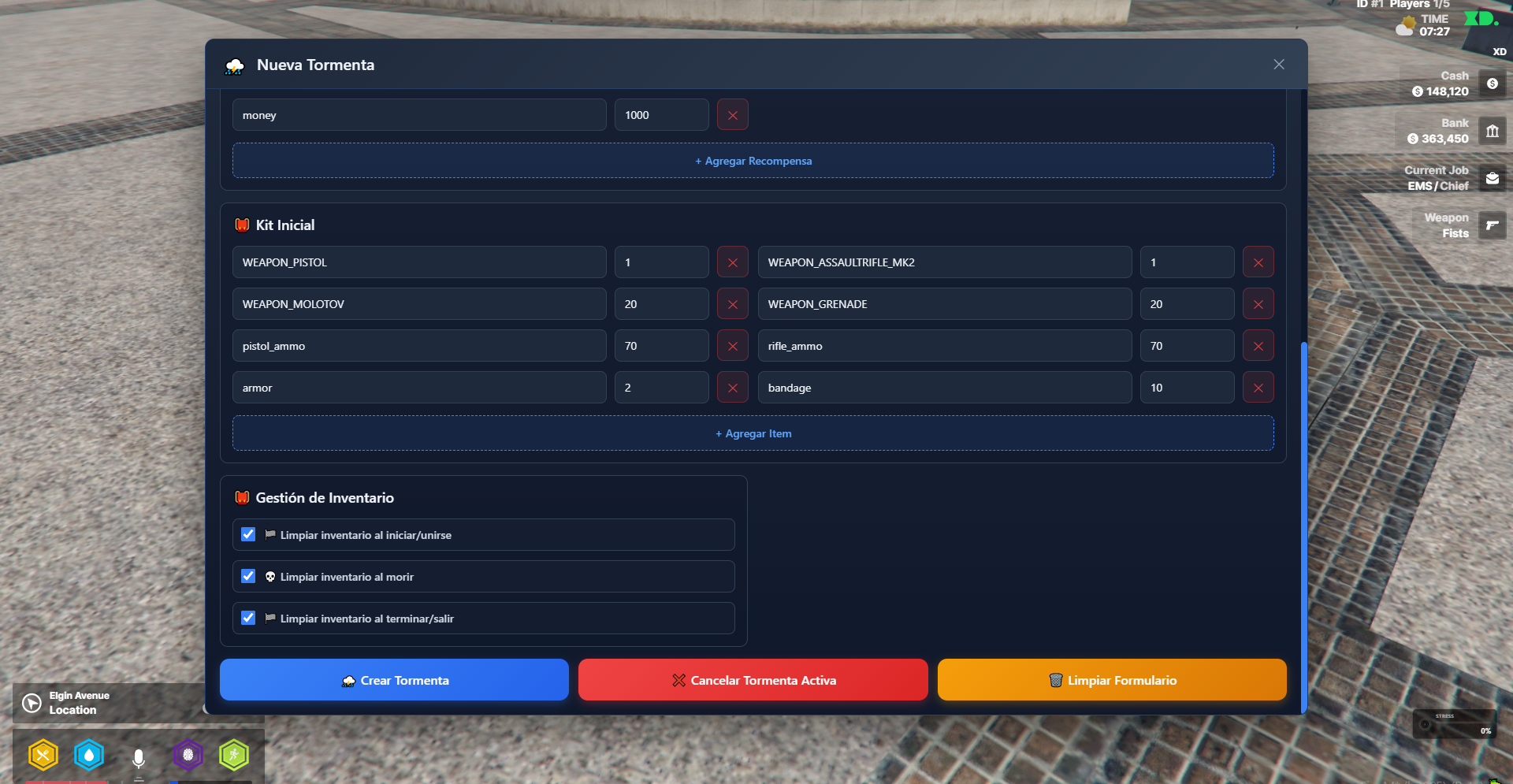Edit the rifle_ammo name field
Viewport: 1513px width, 784px height.
[x=945, y=346]
